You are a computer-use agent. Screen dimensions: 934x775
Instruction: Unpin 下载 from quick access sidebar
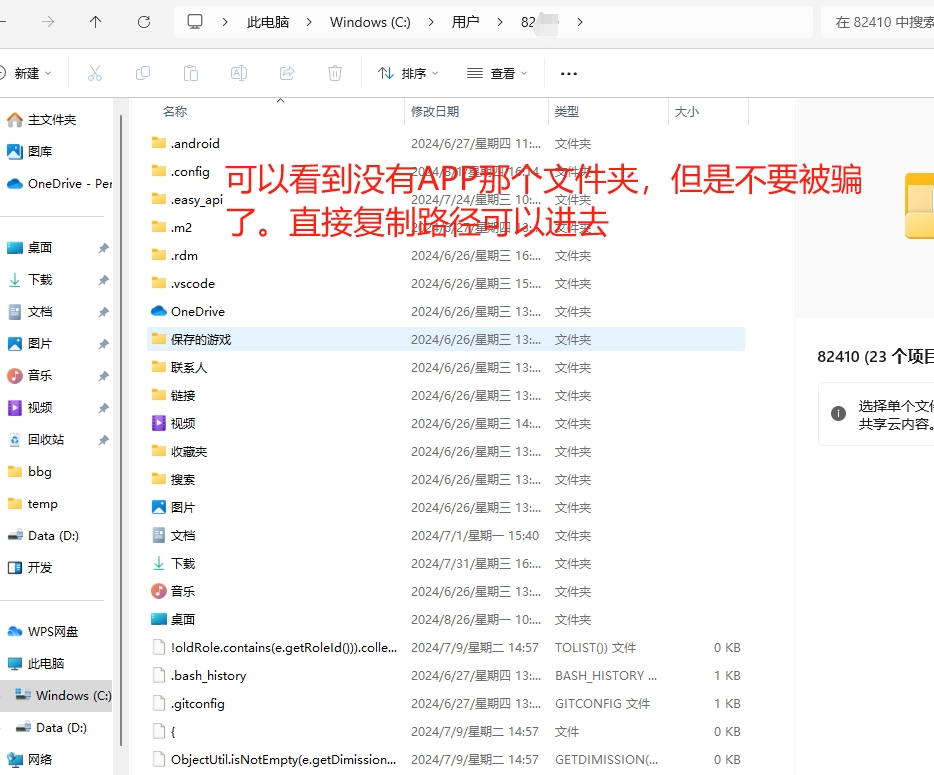[103, 280]
